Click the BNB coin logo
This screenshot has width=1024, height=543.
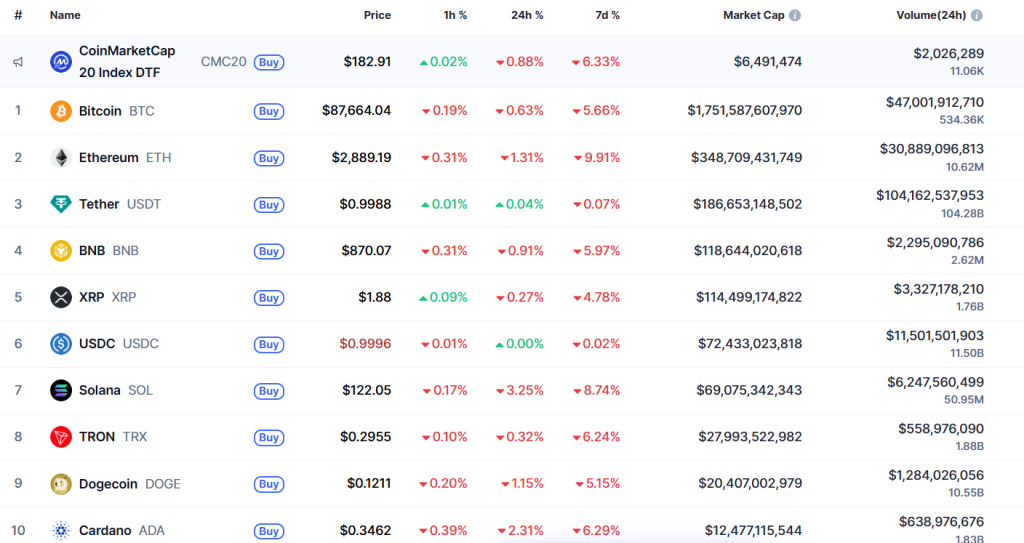click(x=61, y=251)
